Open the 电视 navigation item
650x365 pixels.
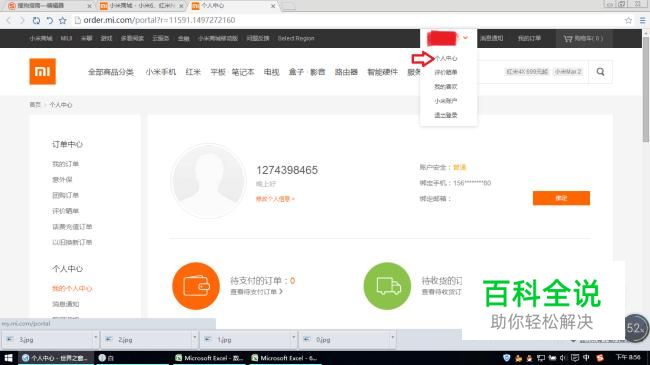272,72
